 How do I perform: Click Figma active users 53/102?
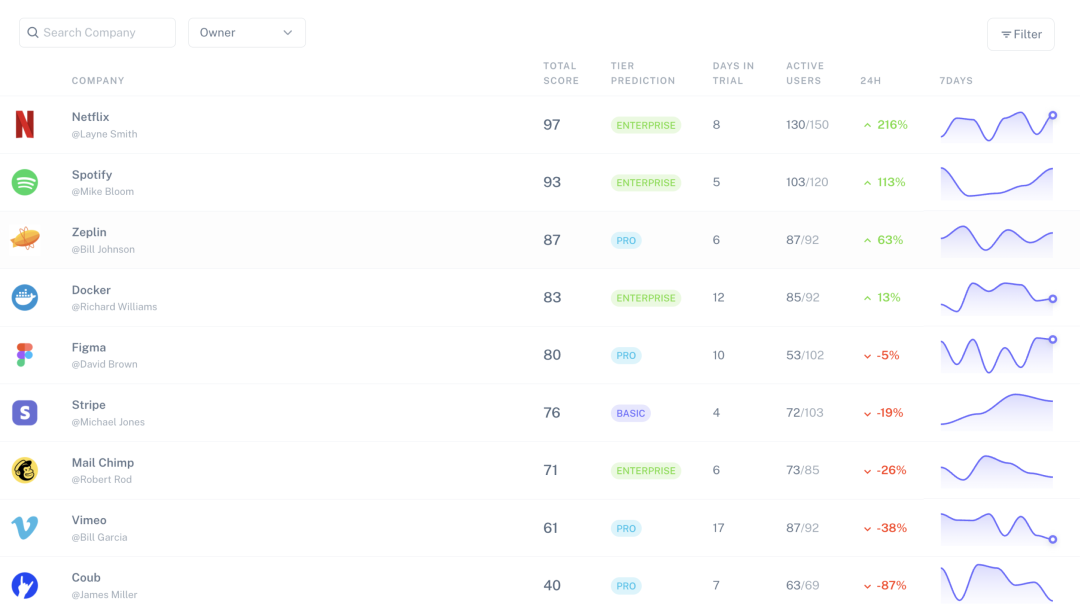pyautogui.click(x=805, y=355)
